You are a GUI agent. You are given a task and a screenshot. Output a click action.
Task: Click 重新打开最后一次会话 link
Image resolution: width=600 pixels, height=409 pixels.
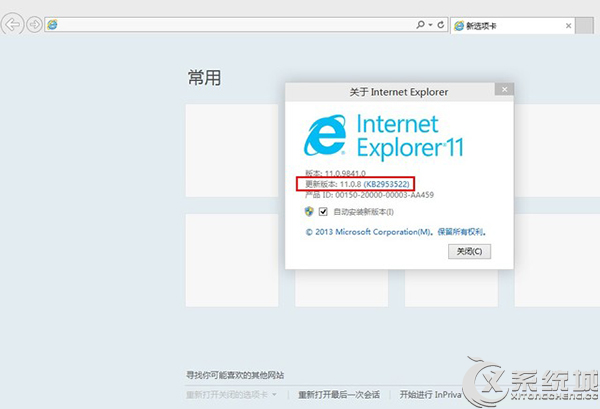[x=339, y=394]
